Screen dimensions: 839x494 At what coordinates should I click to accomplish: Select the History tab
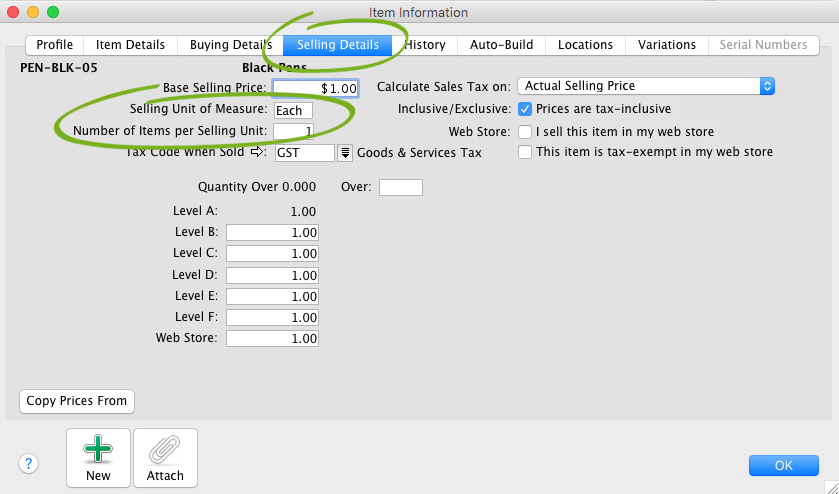425,45
